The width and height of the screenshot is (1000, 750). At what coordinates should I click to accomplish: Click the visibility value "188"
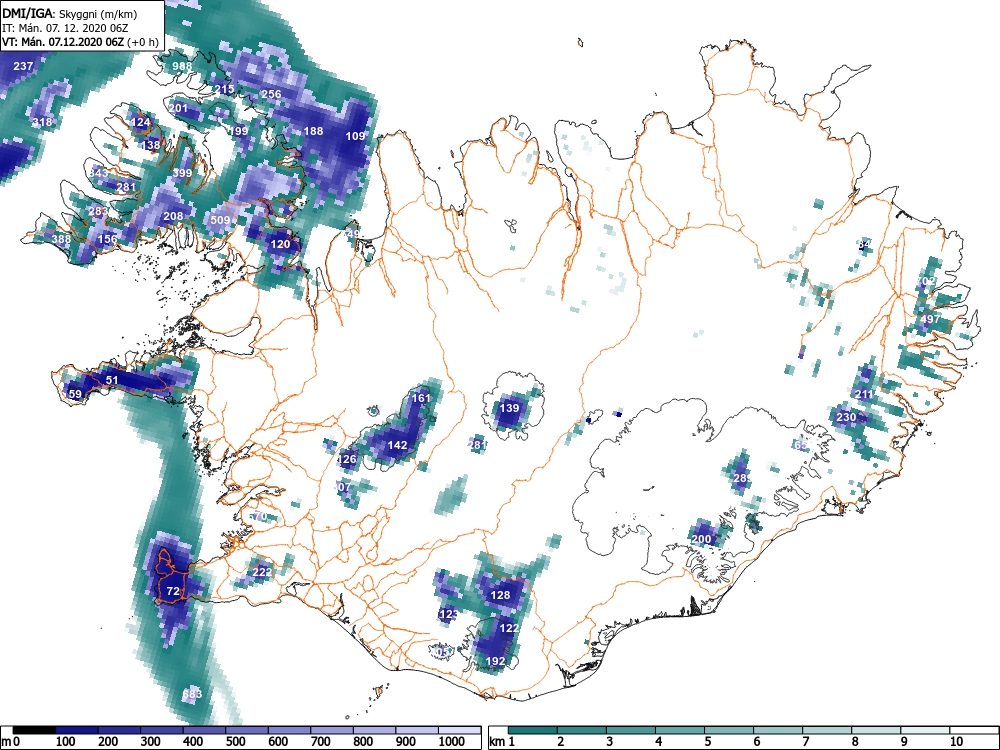313,131
